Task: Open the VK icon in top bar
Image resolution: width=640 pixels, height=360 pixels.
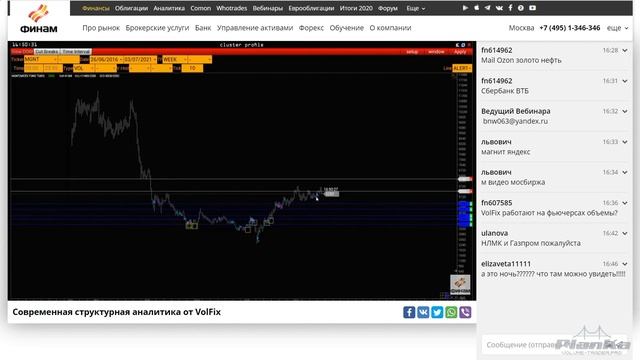Action: click(x=499, y=8)
